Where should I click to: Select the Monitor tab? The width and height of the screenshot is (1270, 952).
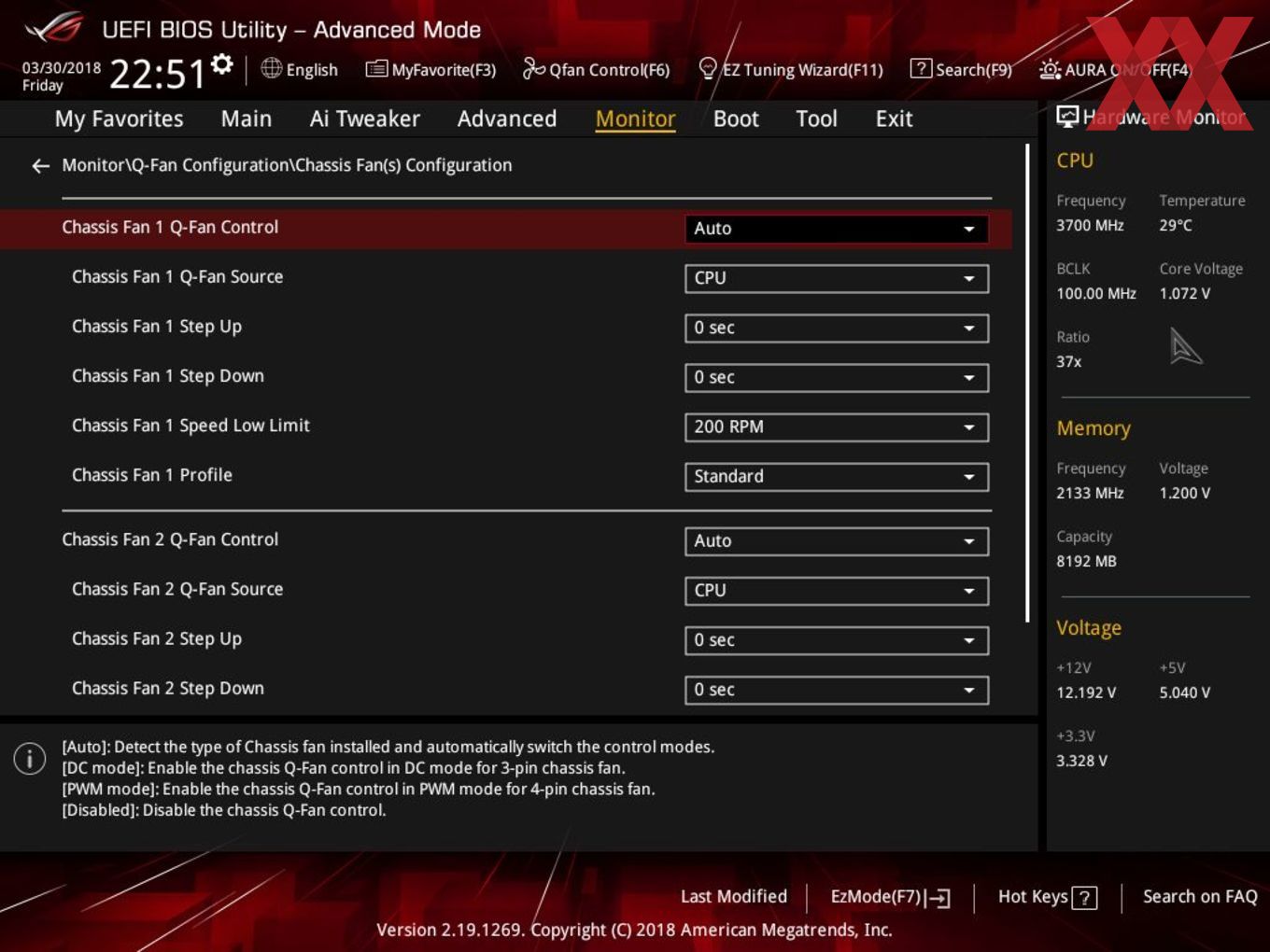[x=635, y=119]
